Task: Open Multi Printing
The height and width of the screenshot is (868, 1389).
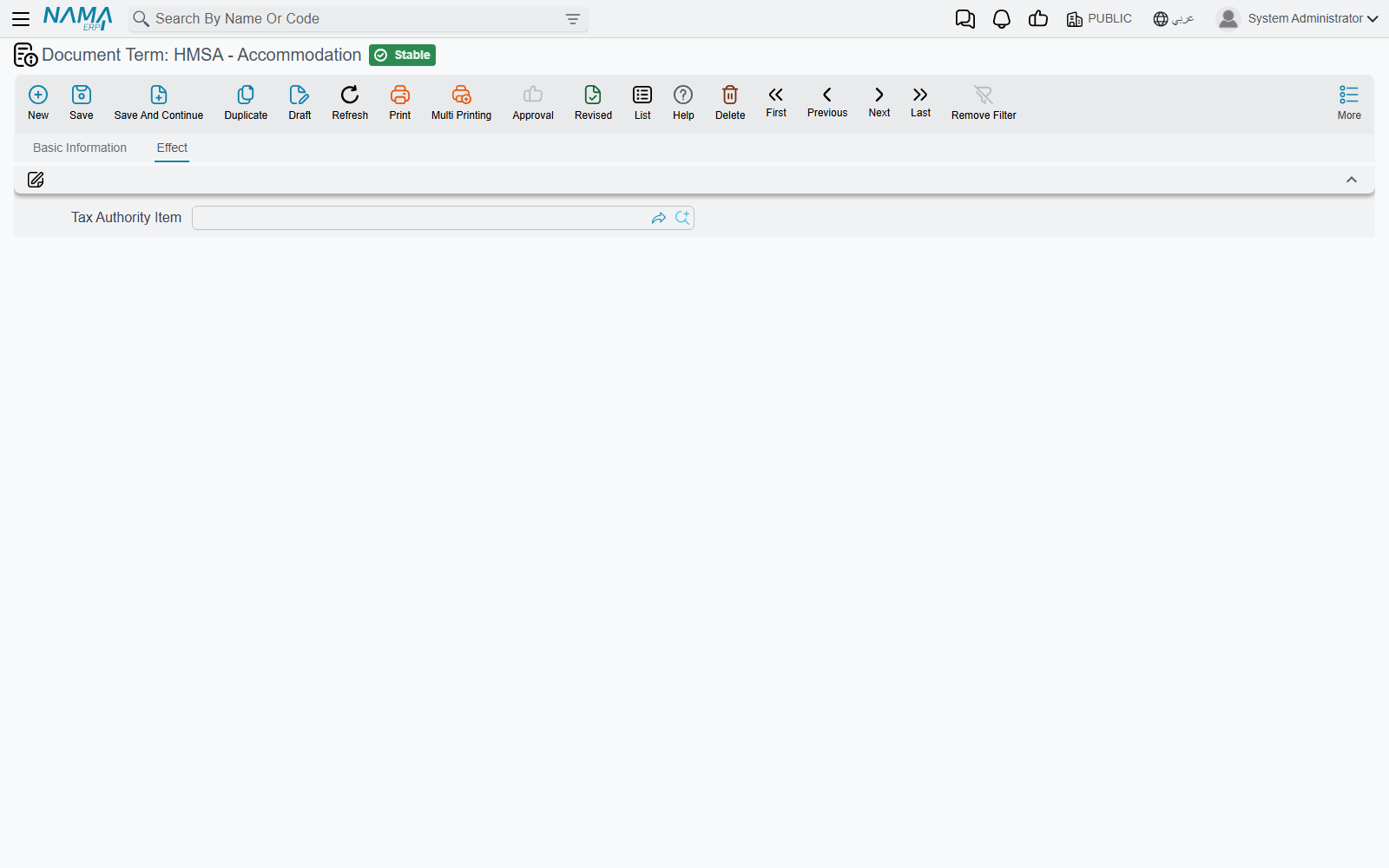Action: [x=461, y=102]
